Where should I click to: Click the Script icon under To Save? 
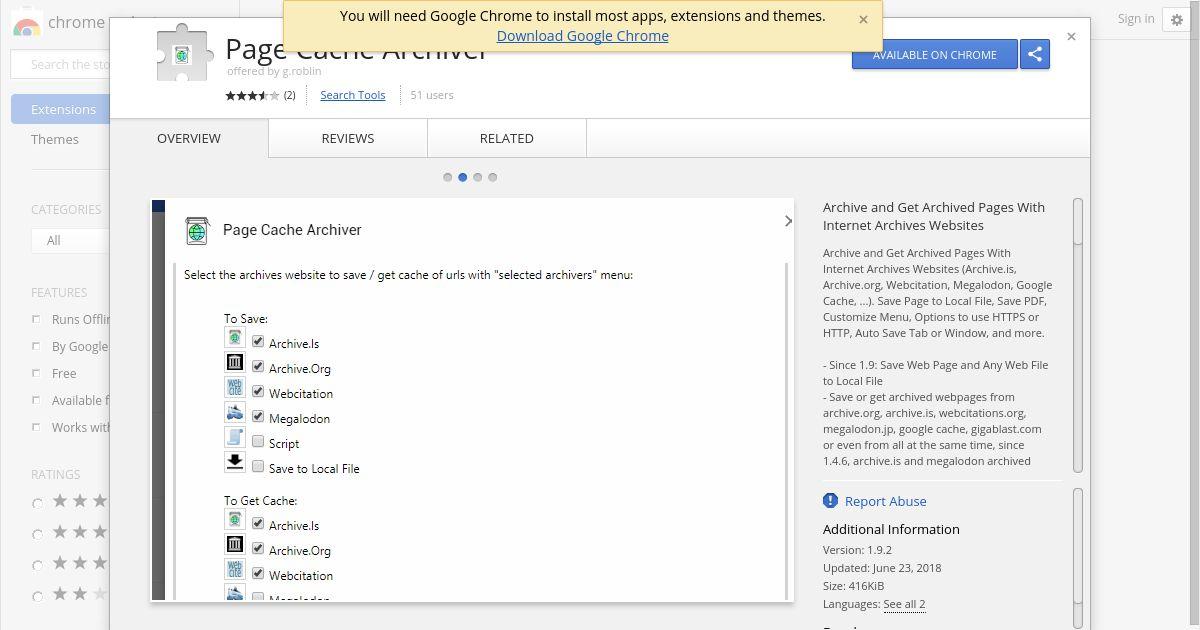pyautogui.click(x=234, y=437)
